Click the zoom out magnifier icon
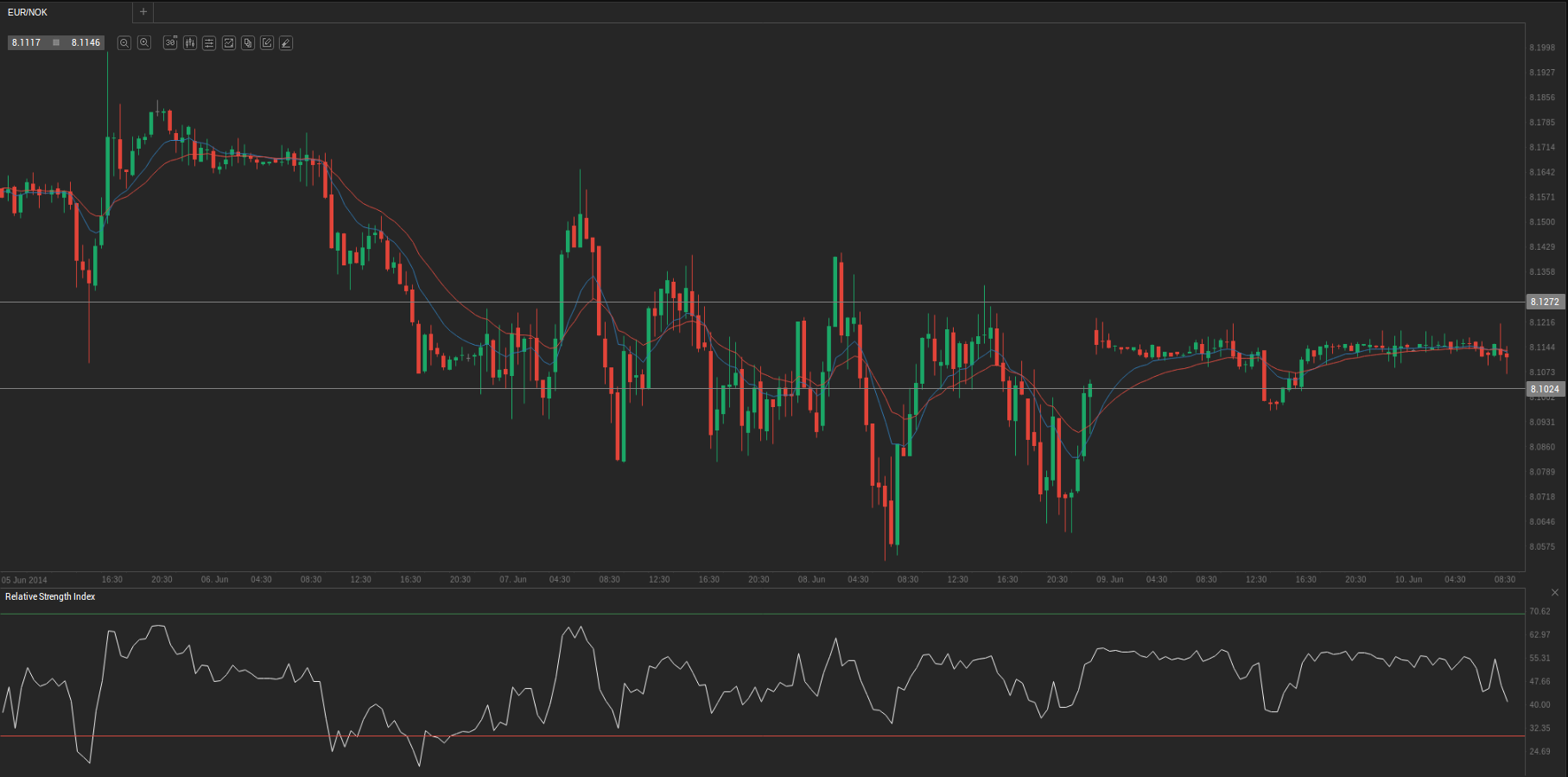The height and width of the screenshot is (777, 1568). [124, 42]
